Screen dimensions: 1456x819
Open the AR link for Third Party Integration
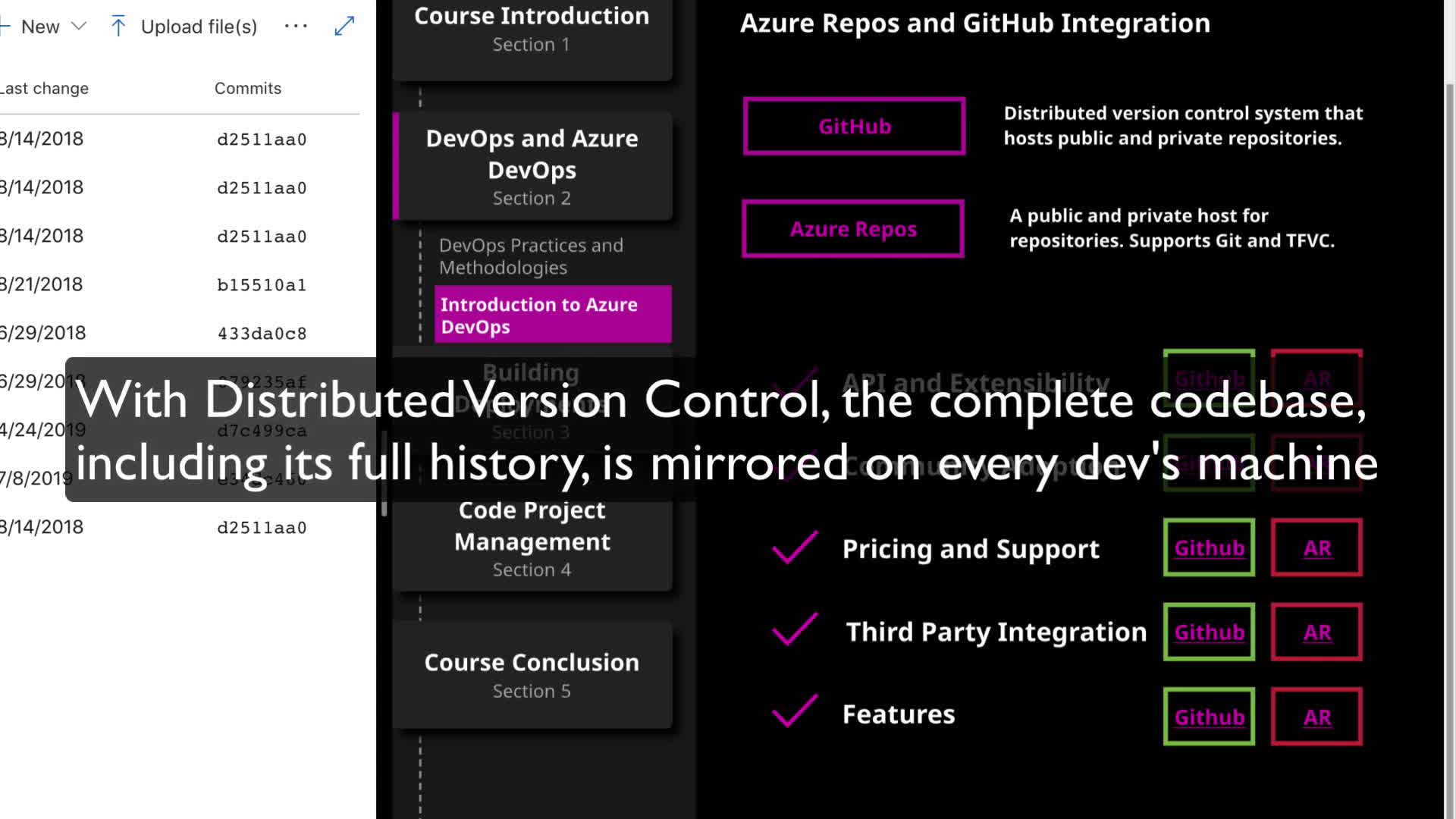click(x=1316, y=632)
